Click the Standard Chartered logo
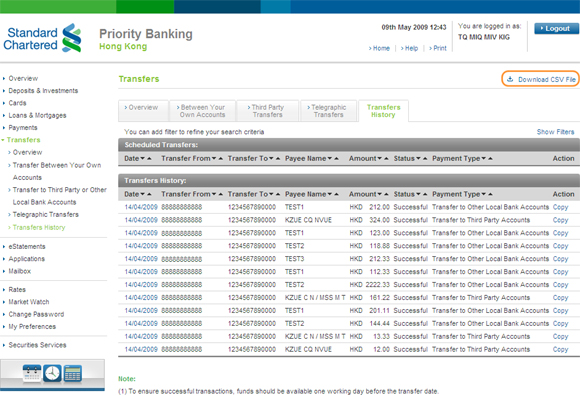 tap(42, 38)
